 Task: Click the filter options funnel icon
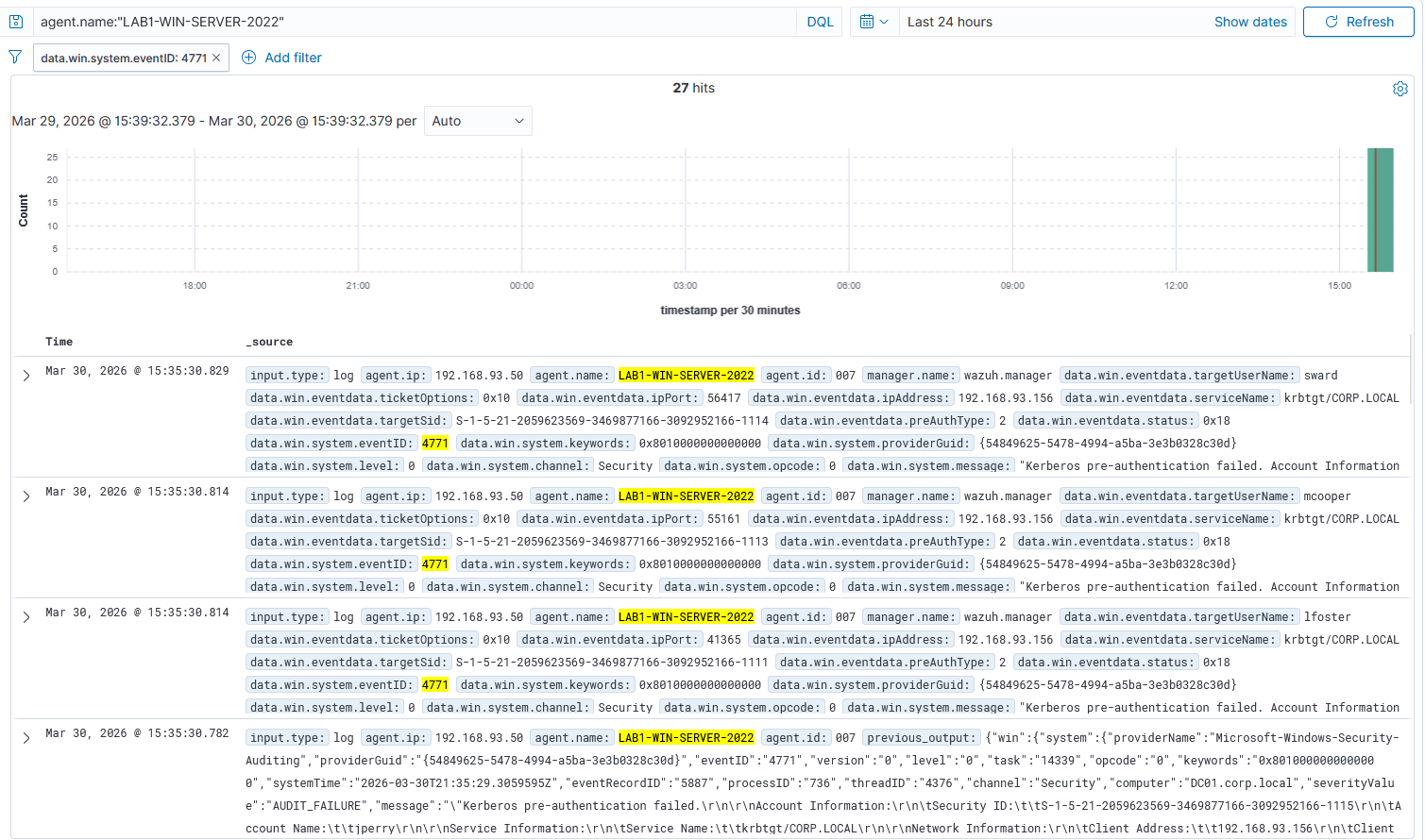[x=15, y=58]
